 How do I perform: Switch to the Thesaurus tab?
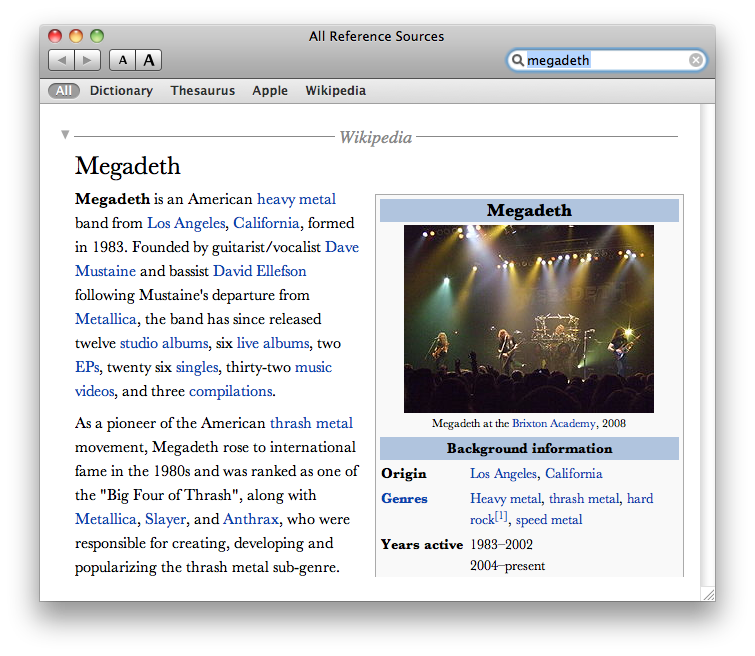tap(203, 91)
